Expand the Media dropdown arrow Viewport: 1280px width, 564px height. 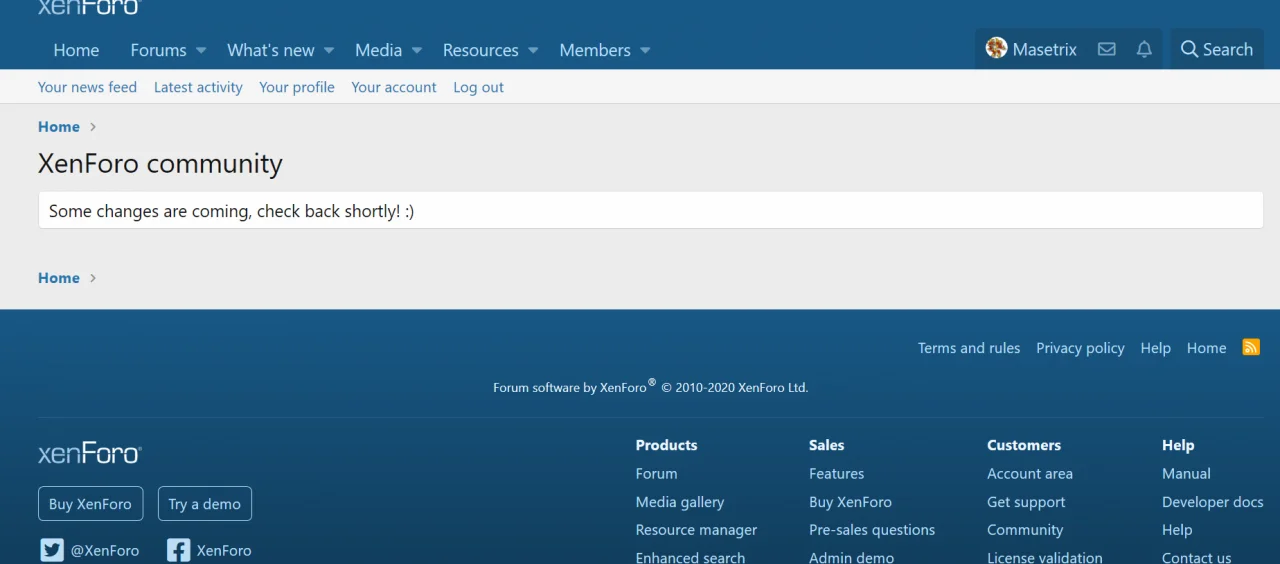[417, 50]
